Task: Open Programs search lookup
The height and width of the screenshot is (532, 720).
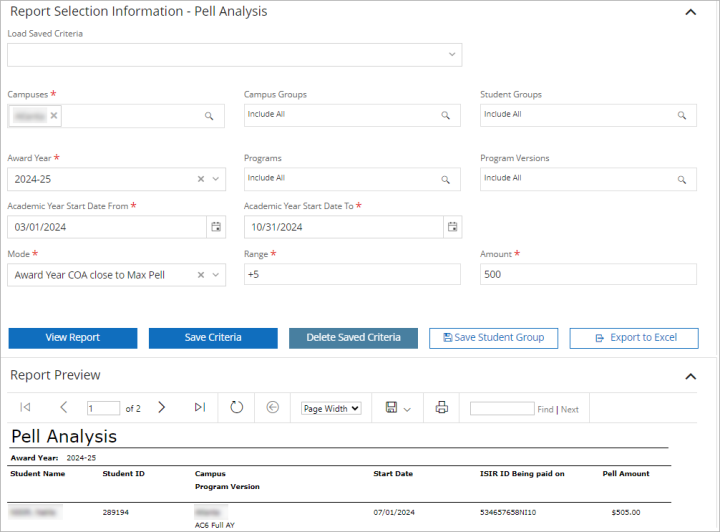Action: click(445, 179)
